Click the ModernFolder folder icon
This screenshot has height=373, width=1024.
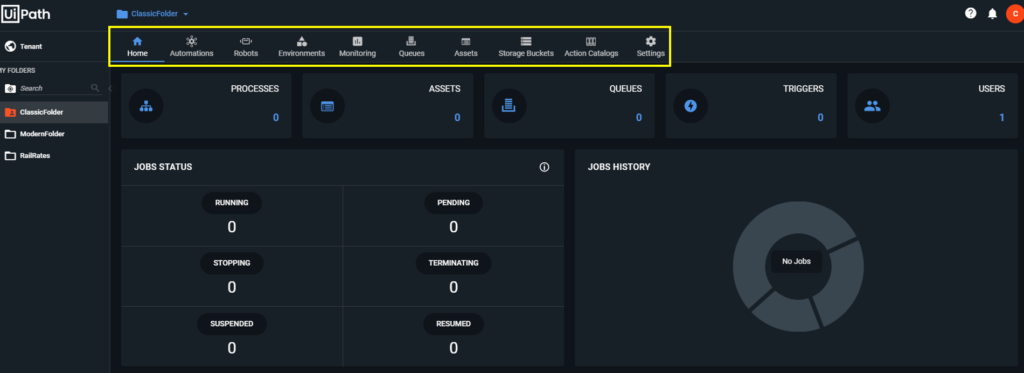pos(10,134)
